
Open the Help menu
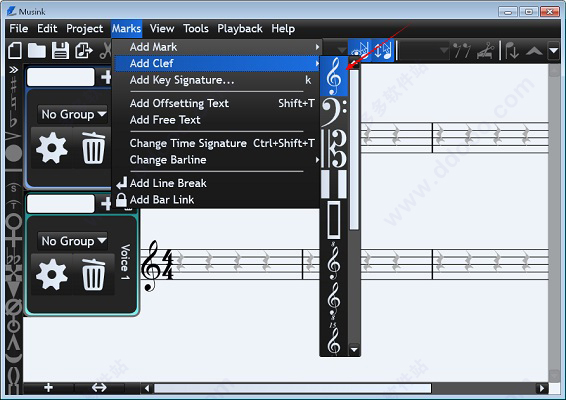[x=283, y=29]
